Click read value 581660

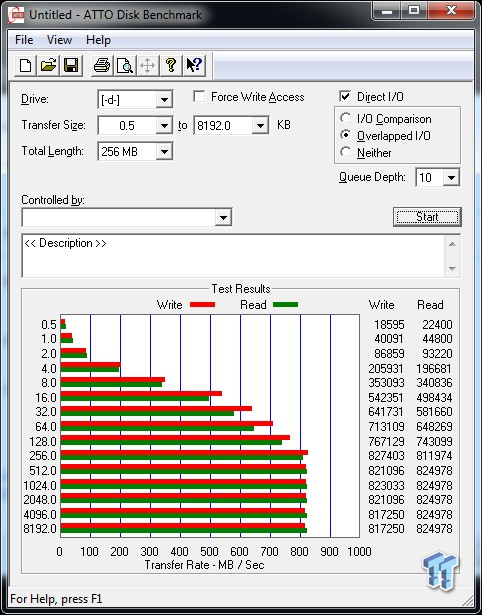pos(435,412)
